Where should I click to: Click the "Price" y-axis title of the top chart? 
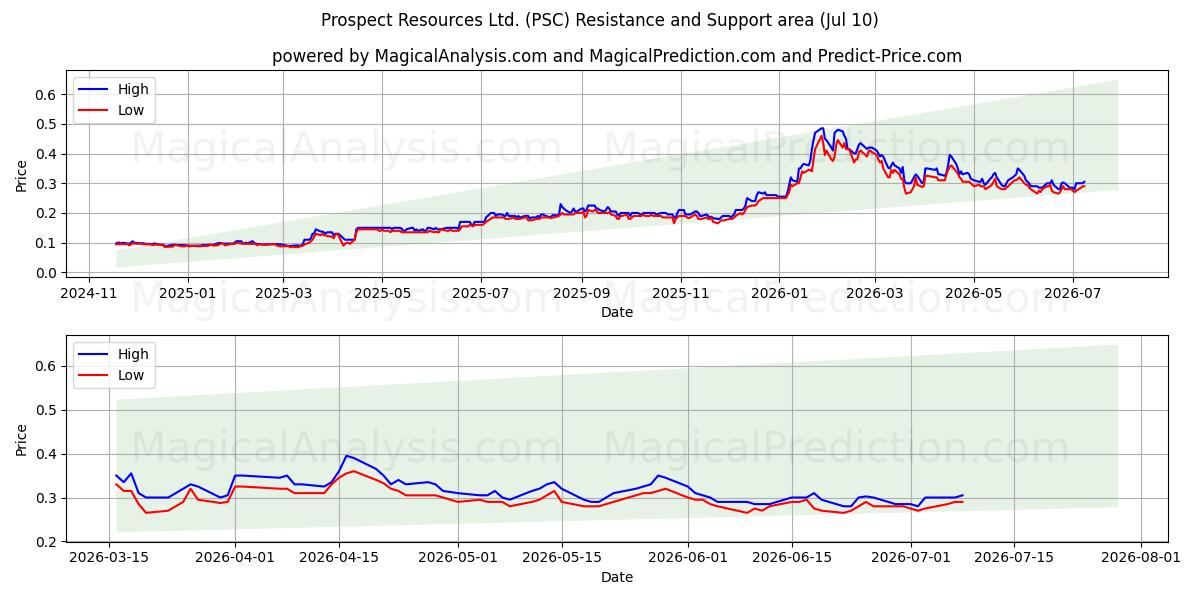tap(21, 176)
